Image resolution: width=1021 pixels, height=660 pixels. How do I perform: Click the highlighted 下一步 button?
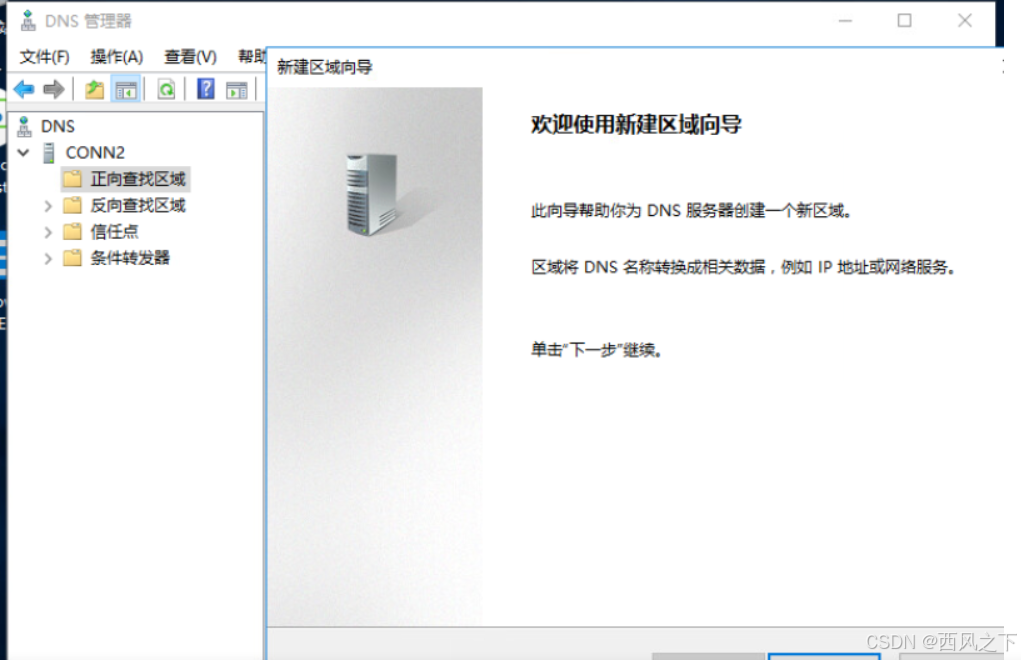point(823,655)
